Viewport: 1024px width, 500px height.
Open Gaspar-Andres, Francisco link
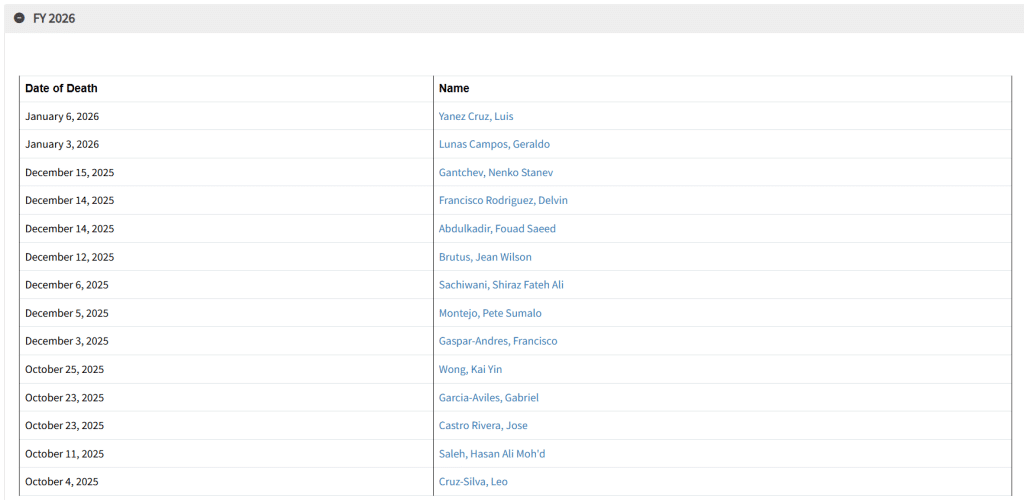pos(497,341)
